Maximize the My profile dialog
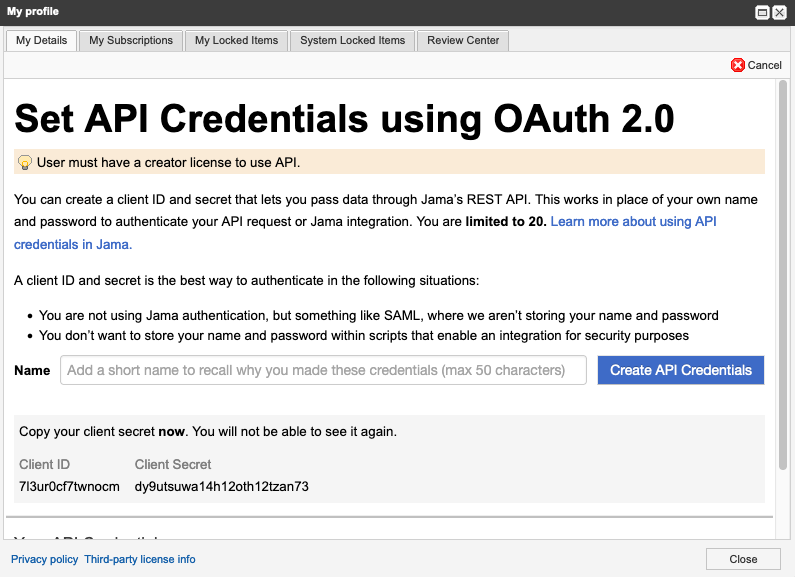 pos(762,12)
